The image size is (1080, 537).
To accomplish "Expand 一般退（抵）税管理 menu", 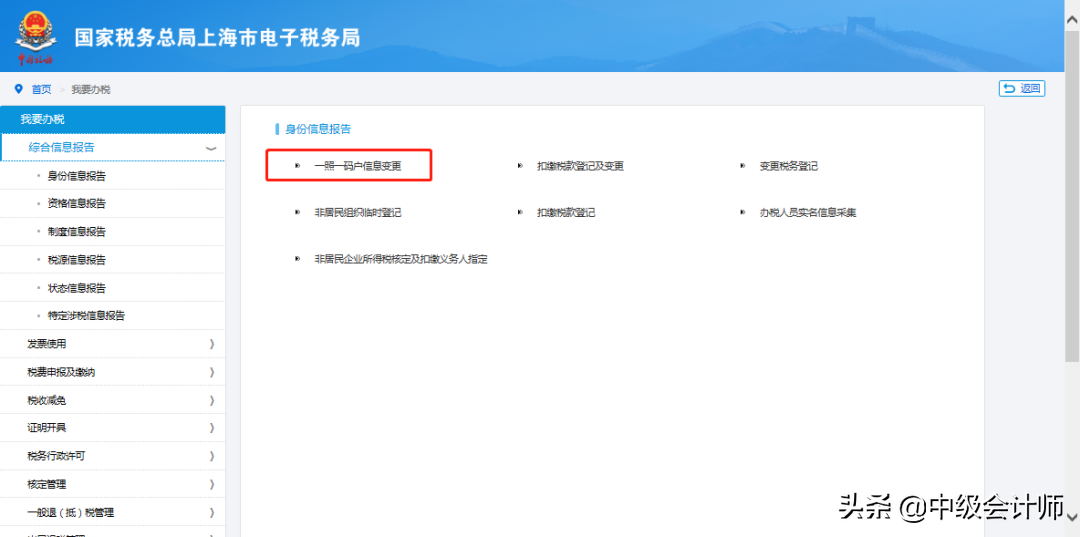I will coord(112,512).
